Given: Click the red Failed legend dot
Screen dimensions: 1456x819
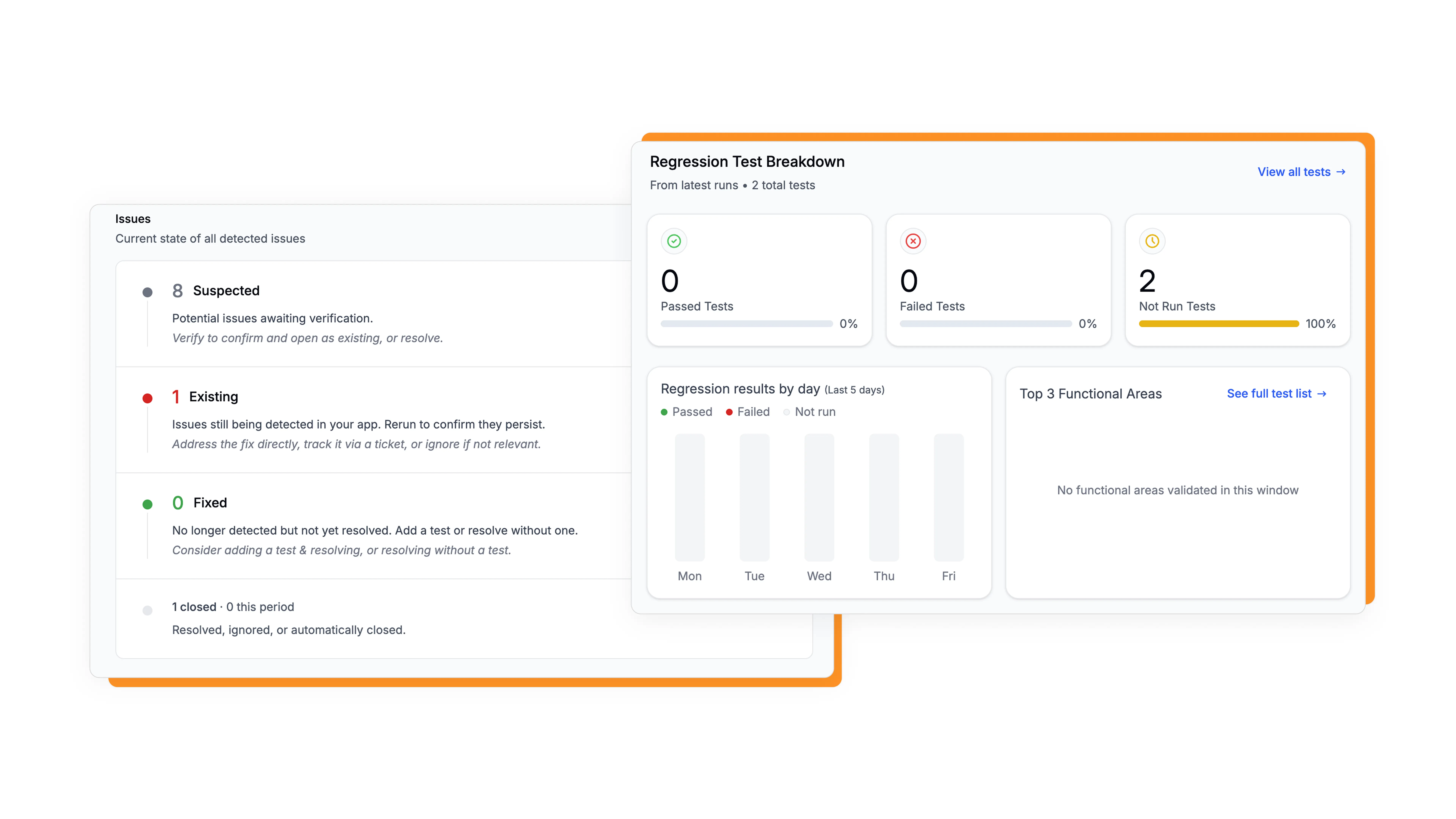Looking at the screenshot, I should pyautogui.click(x=729, y=412).
